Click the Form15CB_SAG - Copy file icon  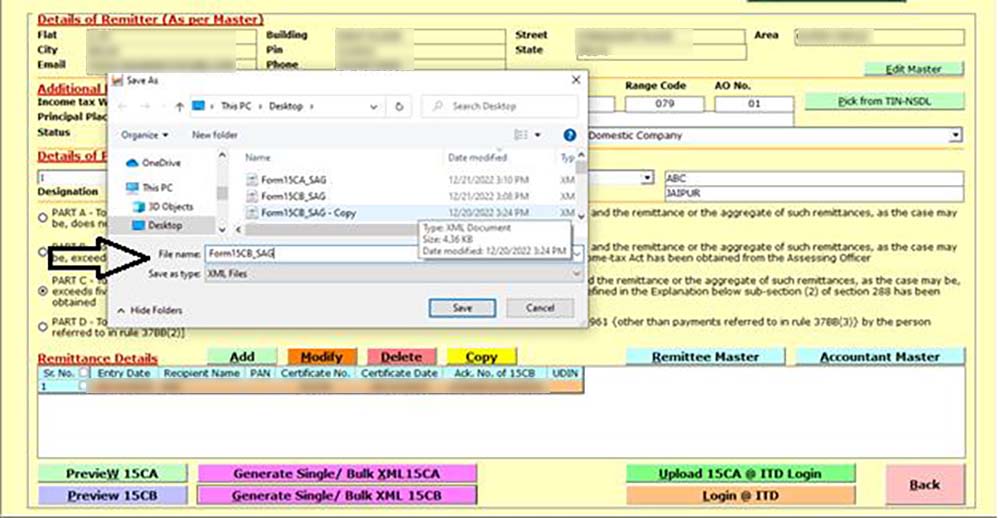pyautogui.click(x=251, y=213)
